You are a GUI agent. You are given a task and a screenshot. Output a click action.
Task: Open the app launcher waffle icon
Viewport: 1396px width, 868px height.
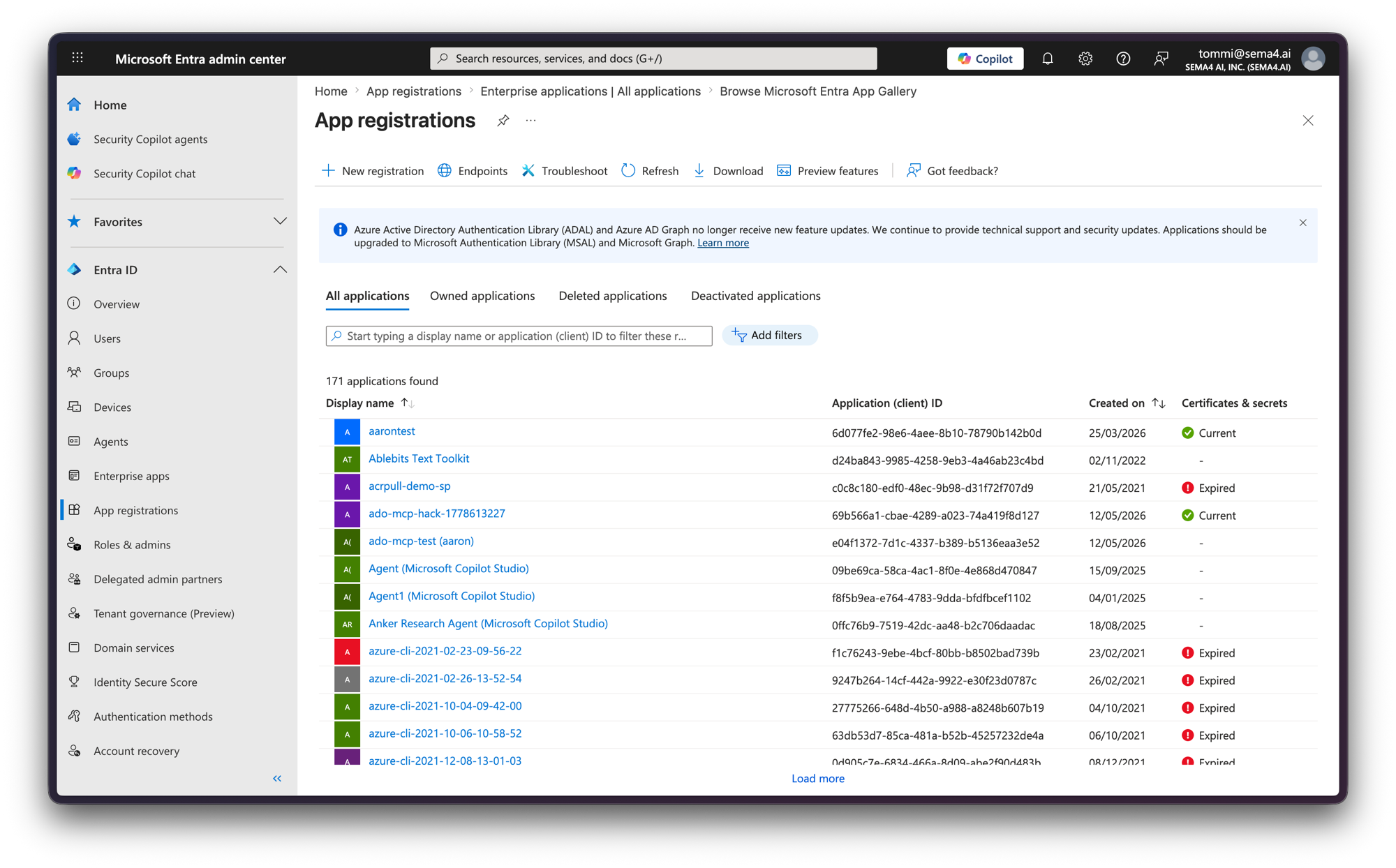click(77, 59)
